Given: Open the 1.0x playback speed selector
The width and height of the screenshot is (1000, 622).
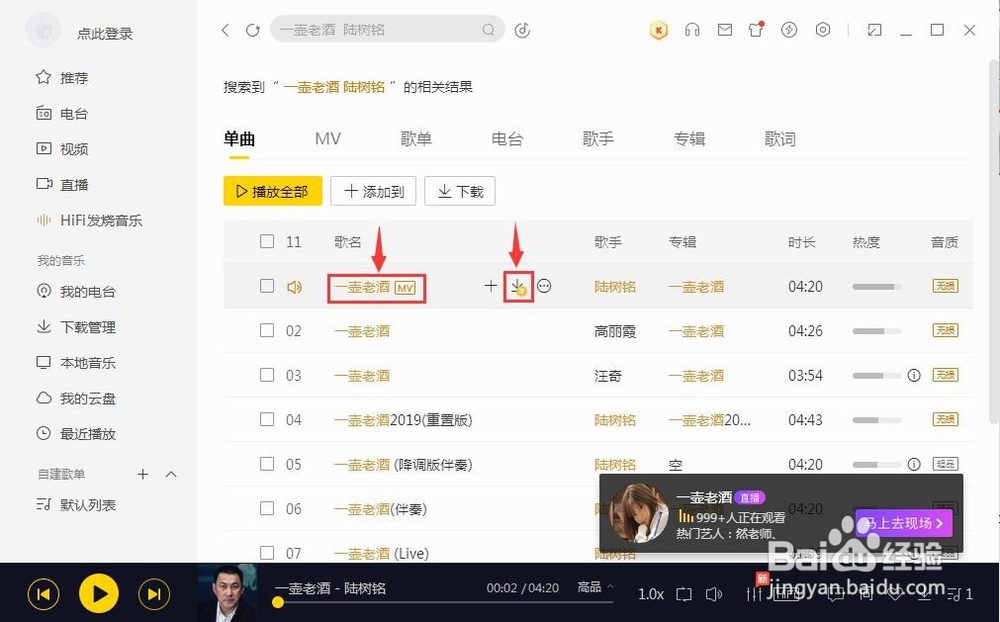Looking at the screenshot, I should pyautogui.click(x=651, y=594).
